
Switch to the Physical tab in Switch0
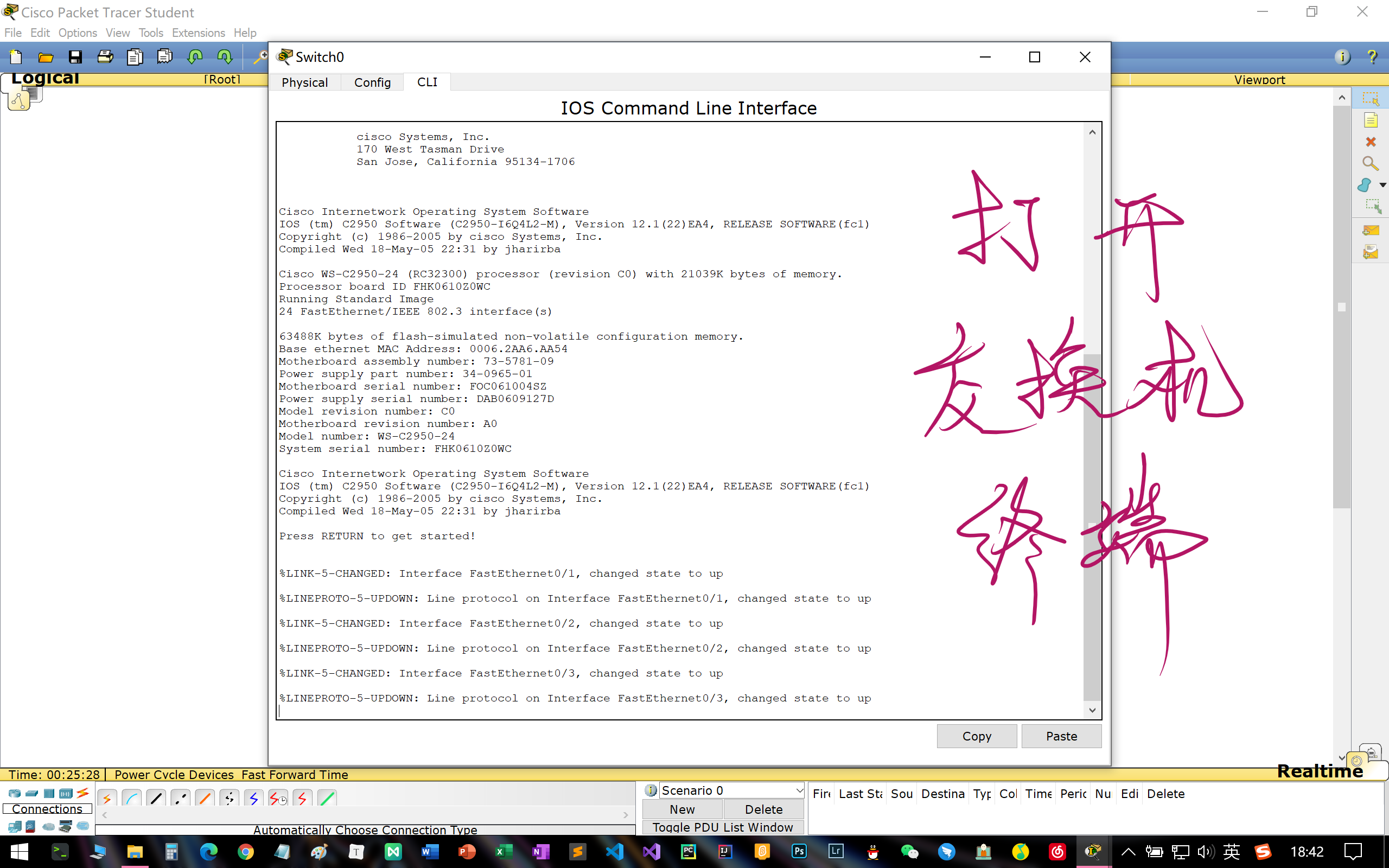(305, 82)
